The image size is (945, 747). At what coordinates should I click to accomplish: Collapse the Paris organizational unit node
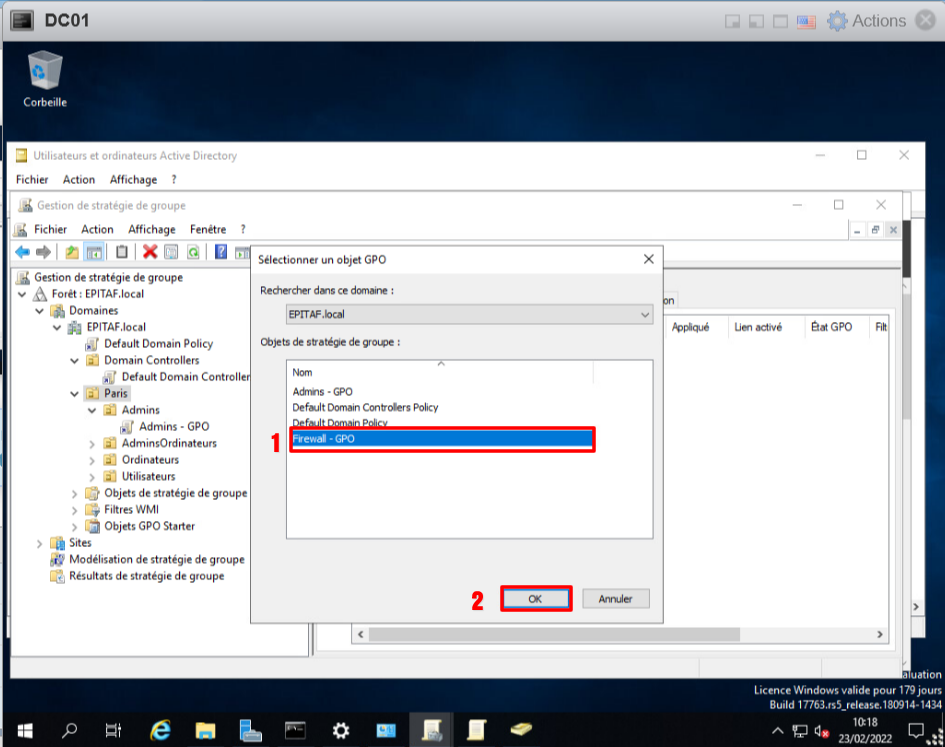tap(75, 394)
